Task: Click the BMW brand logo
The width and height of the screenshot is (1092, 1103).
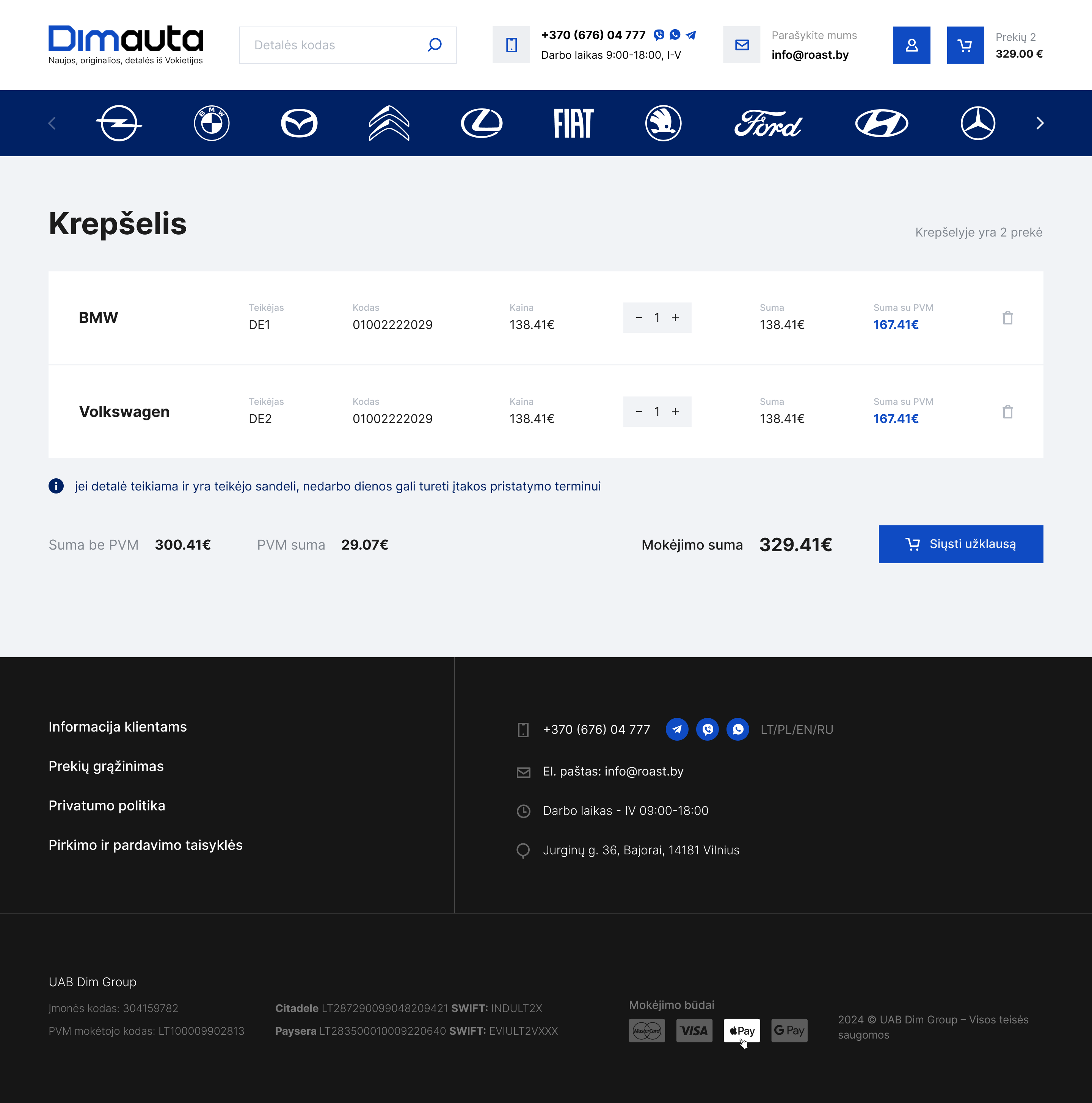Action: pyautogui.click(x=211, y=123)
